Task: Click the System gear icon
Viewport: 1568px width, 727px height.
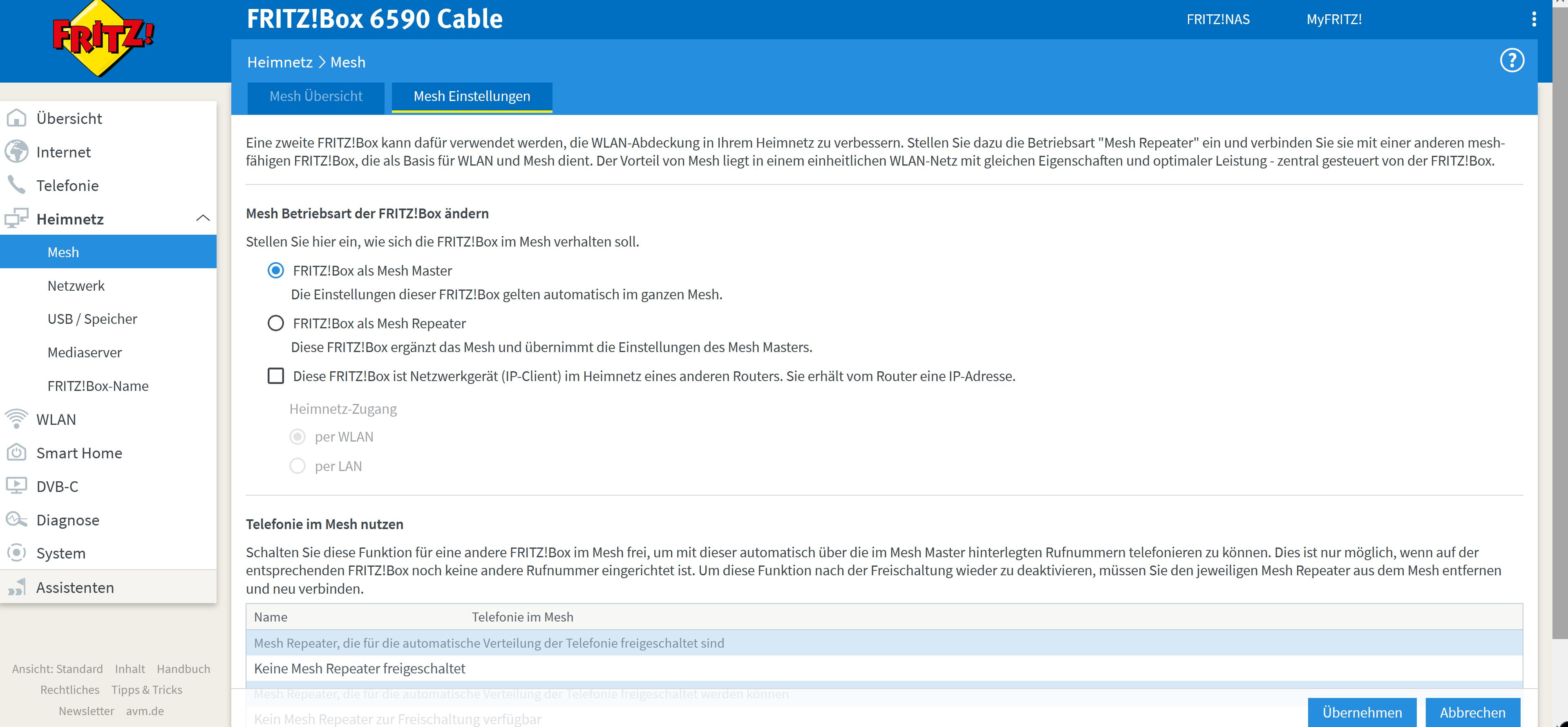Action: click(x=16, y=553)
